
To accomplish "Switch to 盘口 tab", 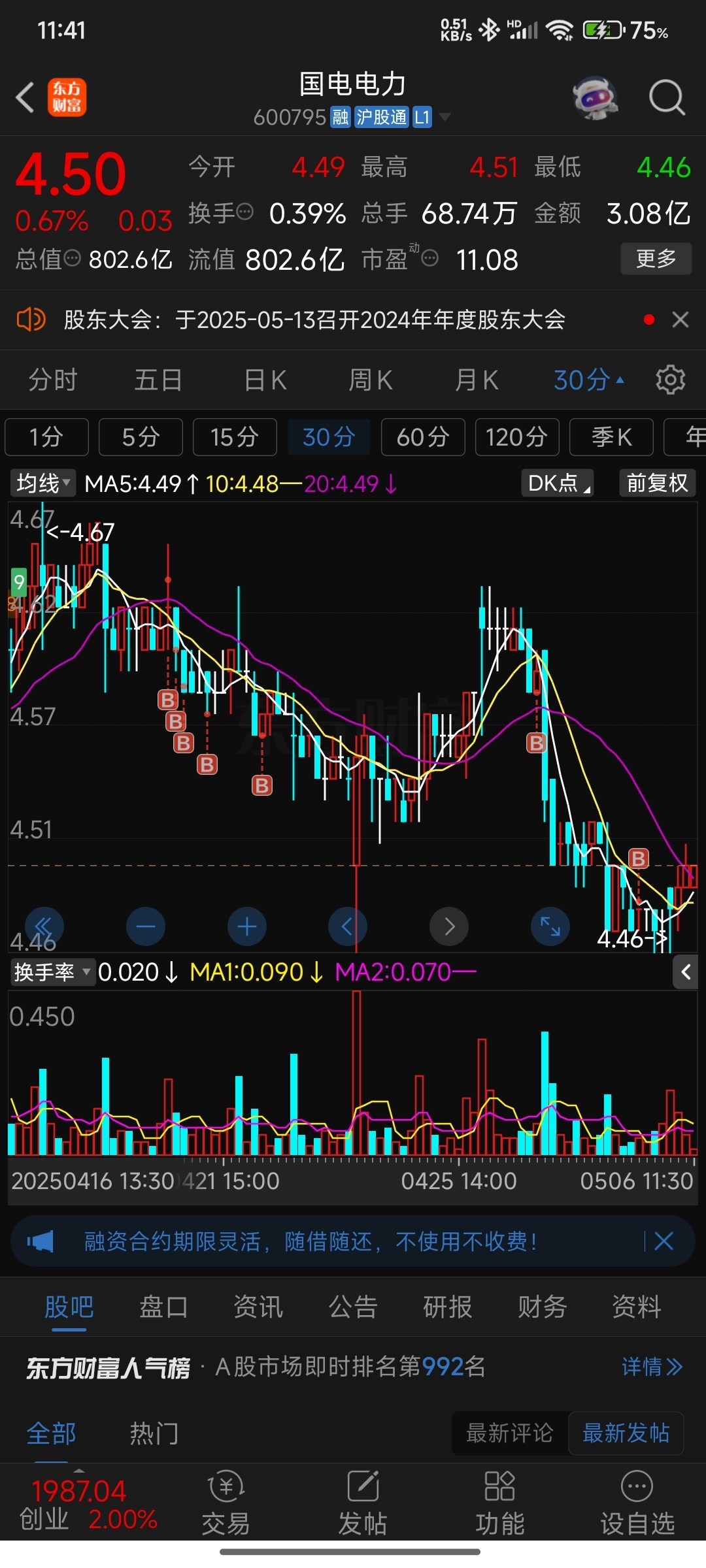I will (164, 1307).
